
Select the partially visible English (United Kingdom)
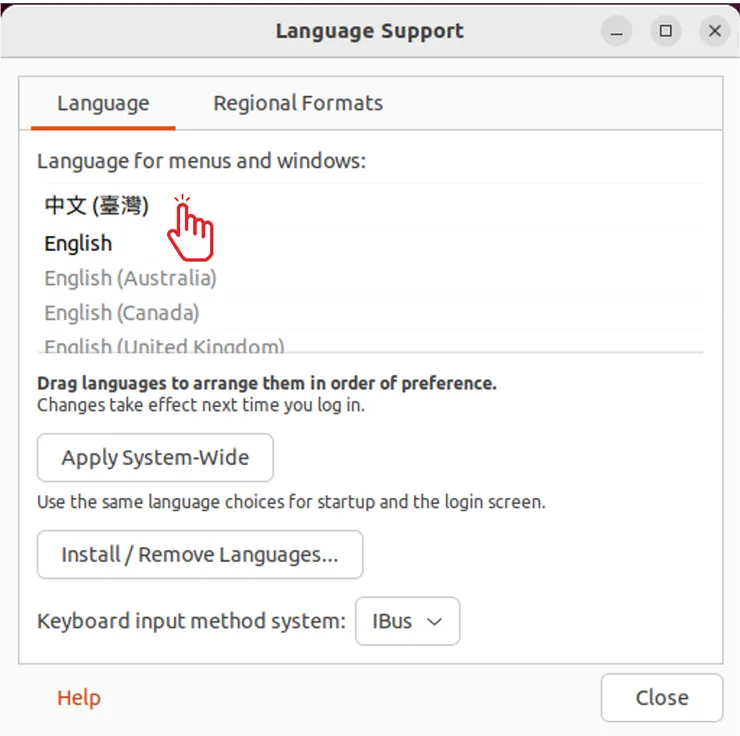[x=164, y=345]
